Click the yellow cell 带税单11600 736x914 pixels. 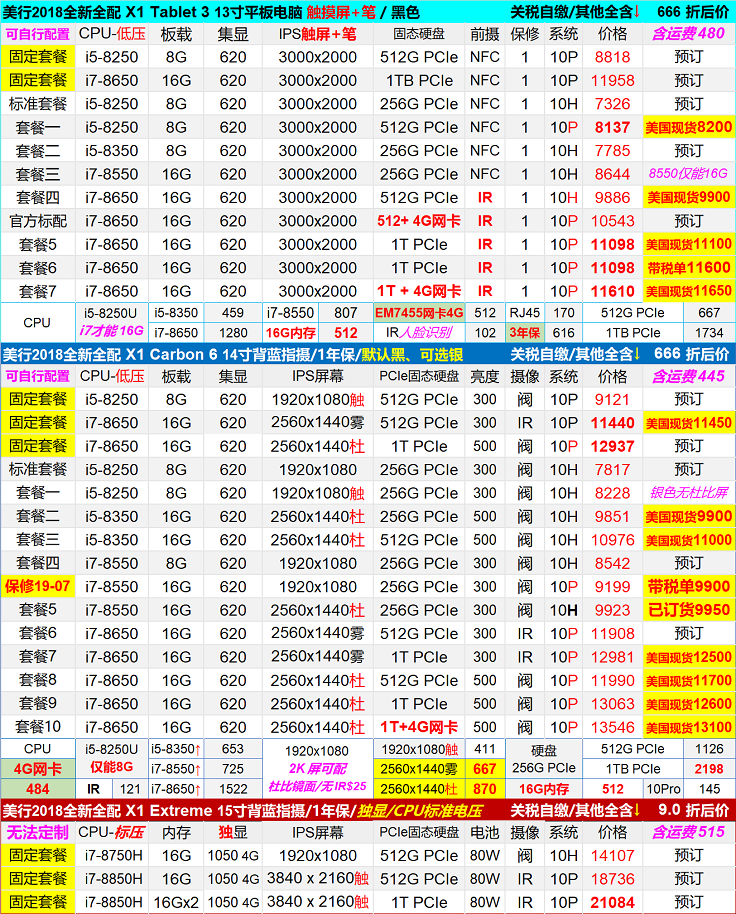pyautogui.click(x=688, y=268)
